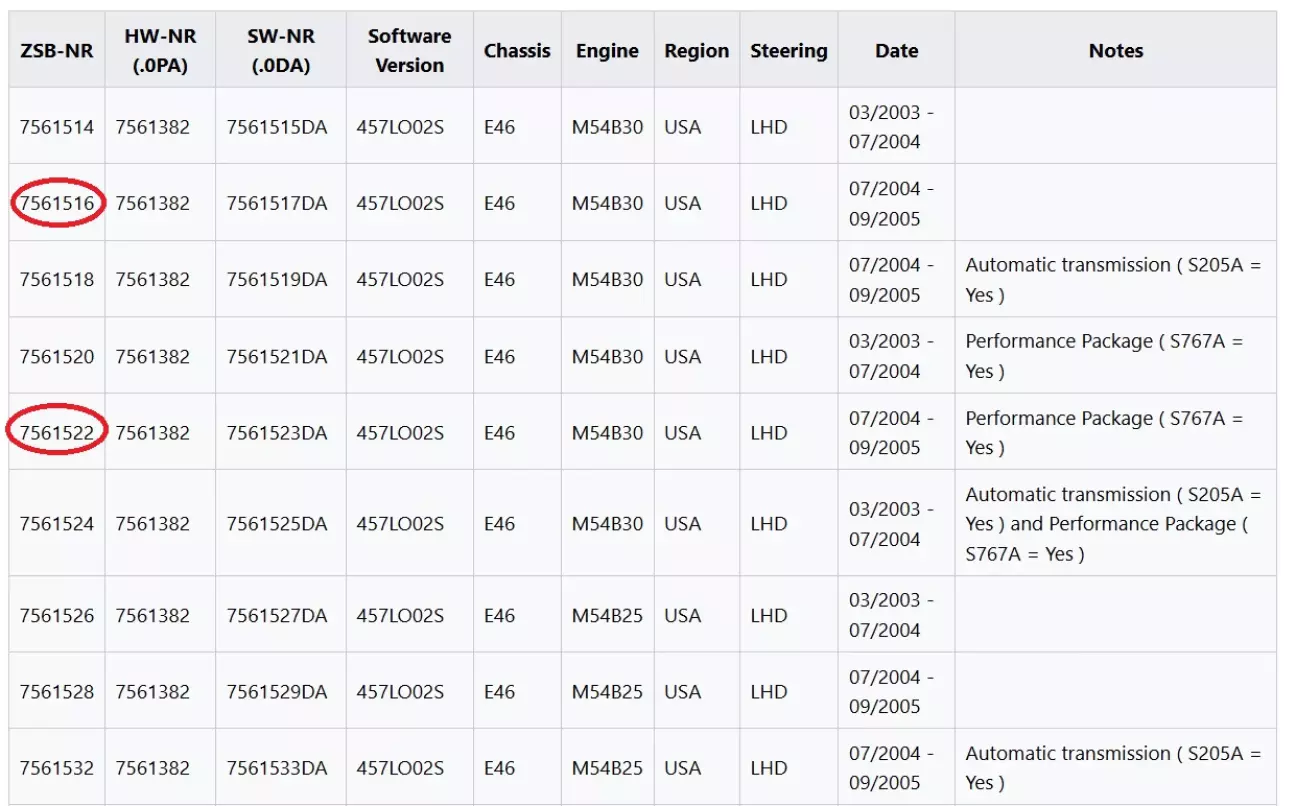Image resolution: width=1296 pixels, height=806 pixels.
Task: Click the SW-NR cell 7561533DA
Action: [x=277, y=769]
